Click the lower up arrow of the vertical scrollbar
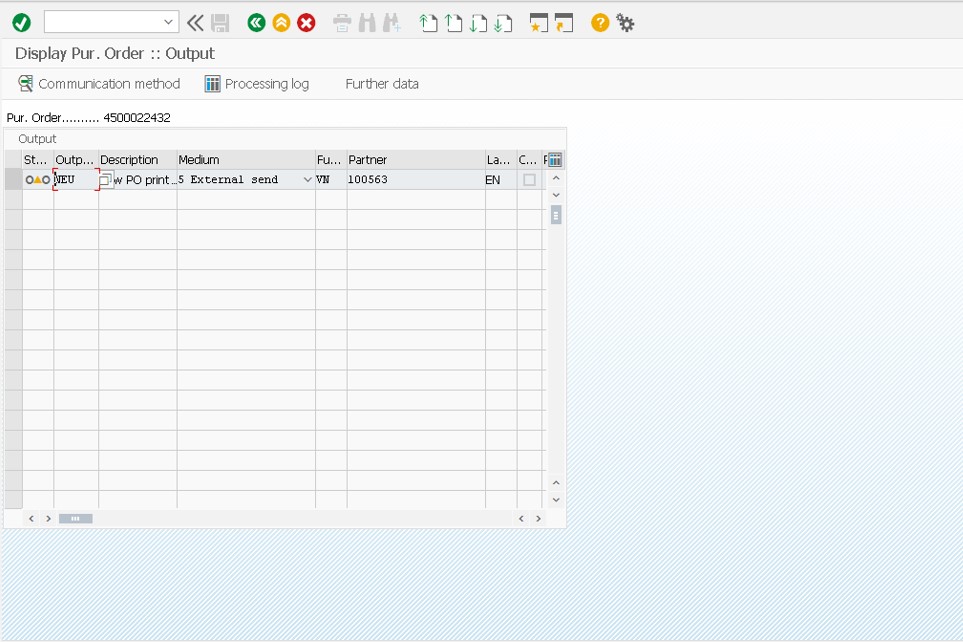963x642 pixels. coord(556,483)
